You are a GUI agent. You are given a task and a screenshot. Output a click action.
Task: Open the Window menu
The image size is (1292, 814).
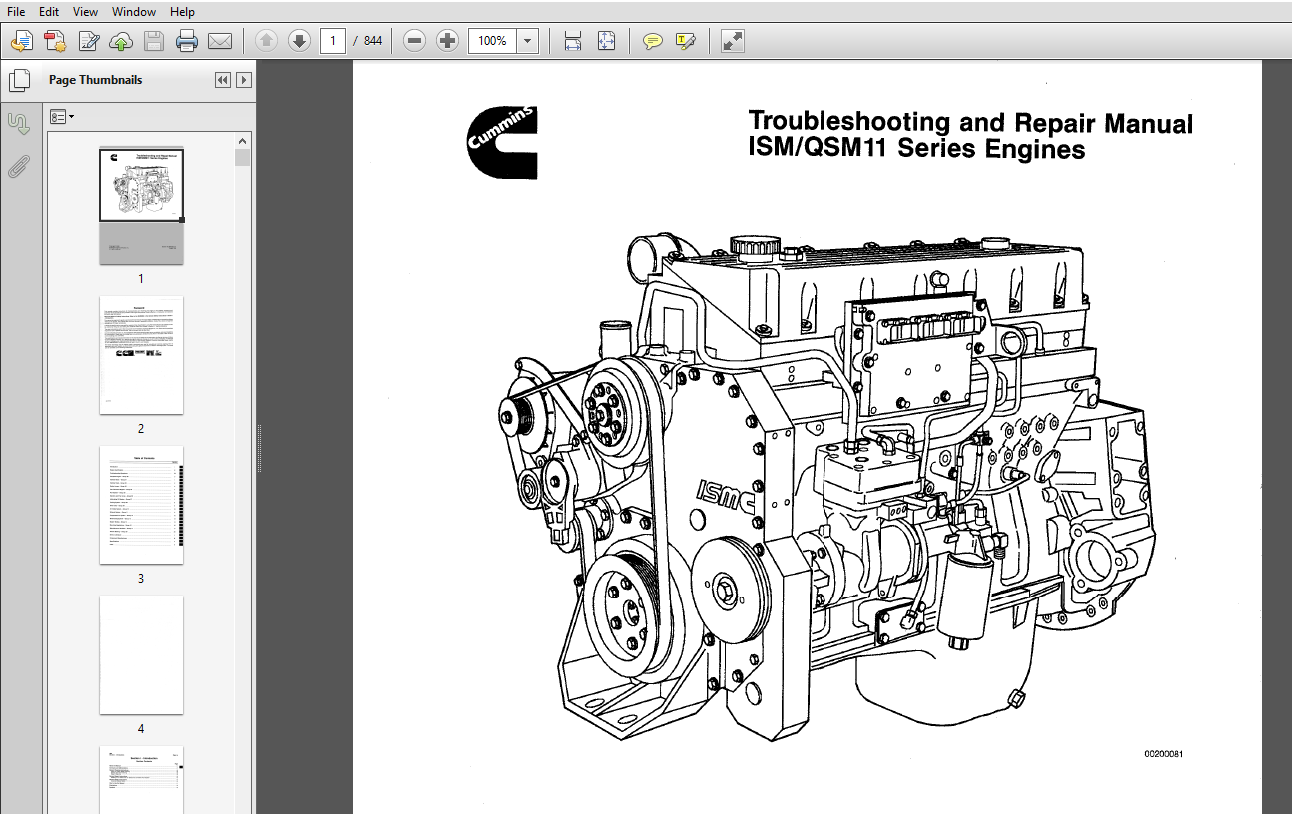pos(134,12)
